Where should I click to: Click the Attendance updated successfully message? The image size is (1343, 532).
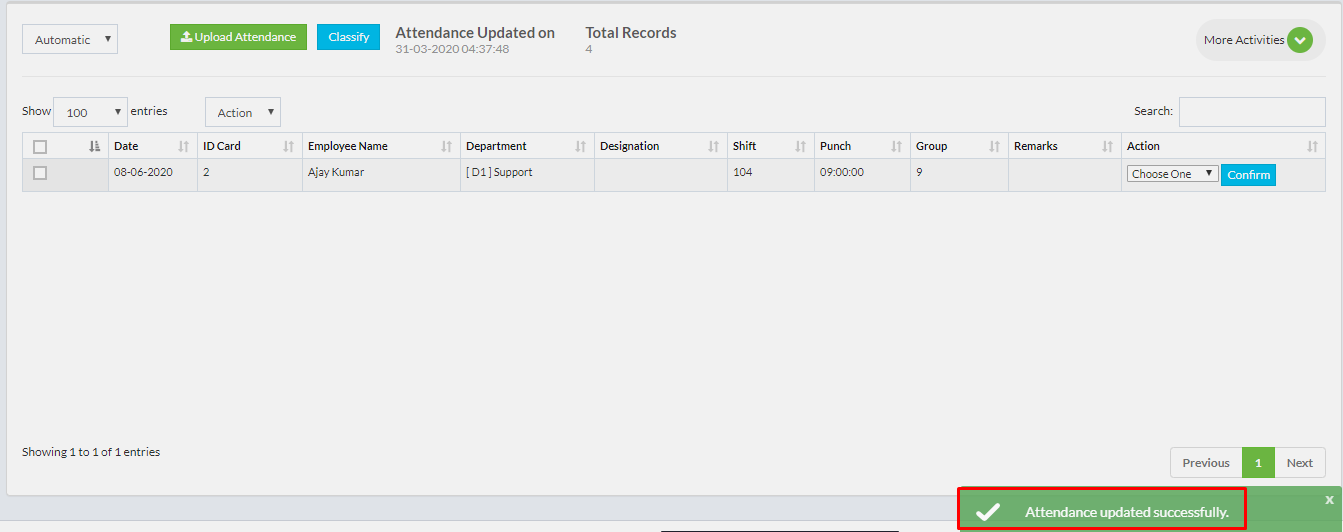[x=1126, y=512]
